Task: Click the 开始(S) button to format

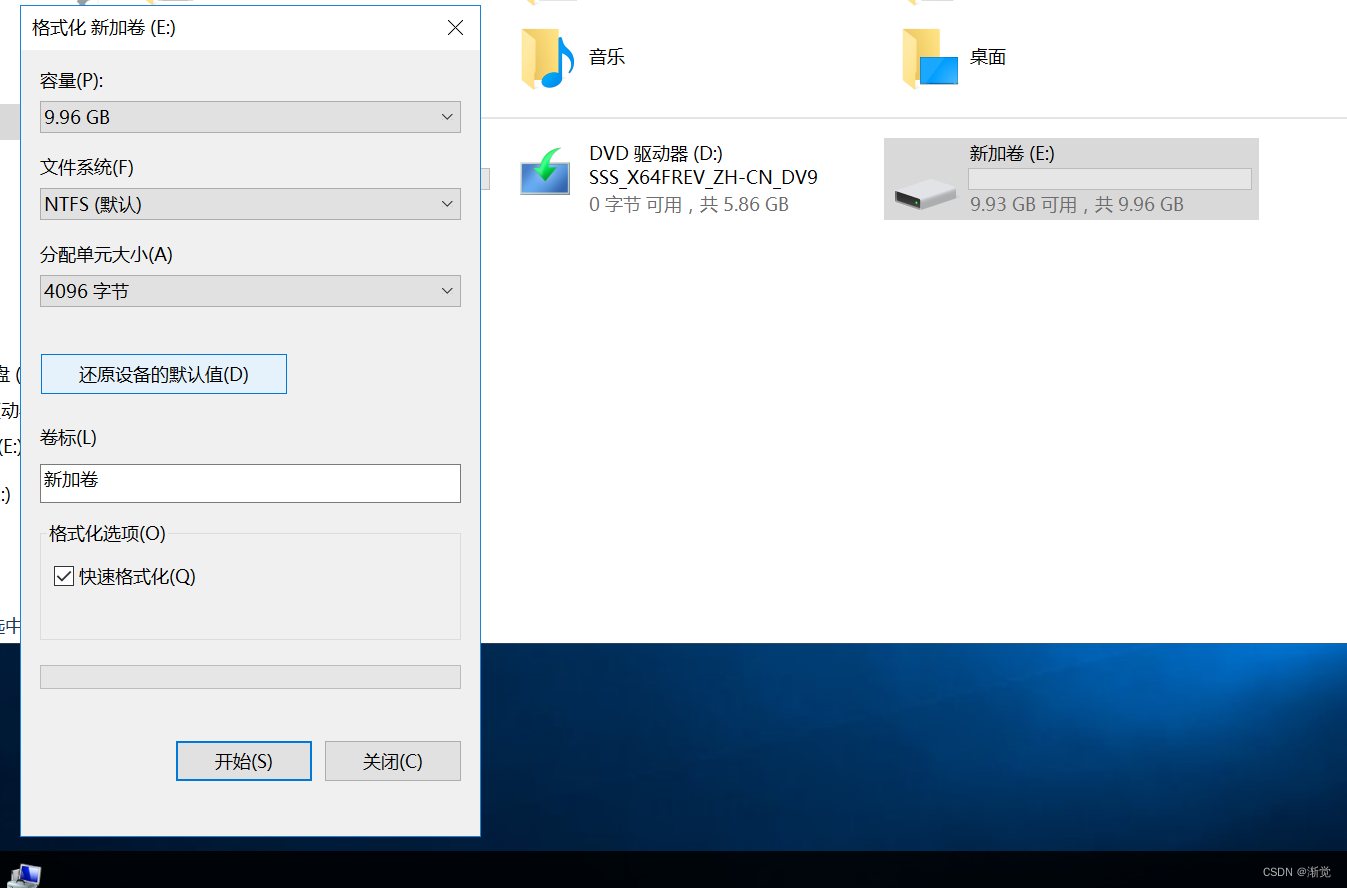Action: [x=243, y=761]
